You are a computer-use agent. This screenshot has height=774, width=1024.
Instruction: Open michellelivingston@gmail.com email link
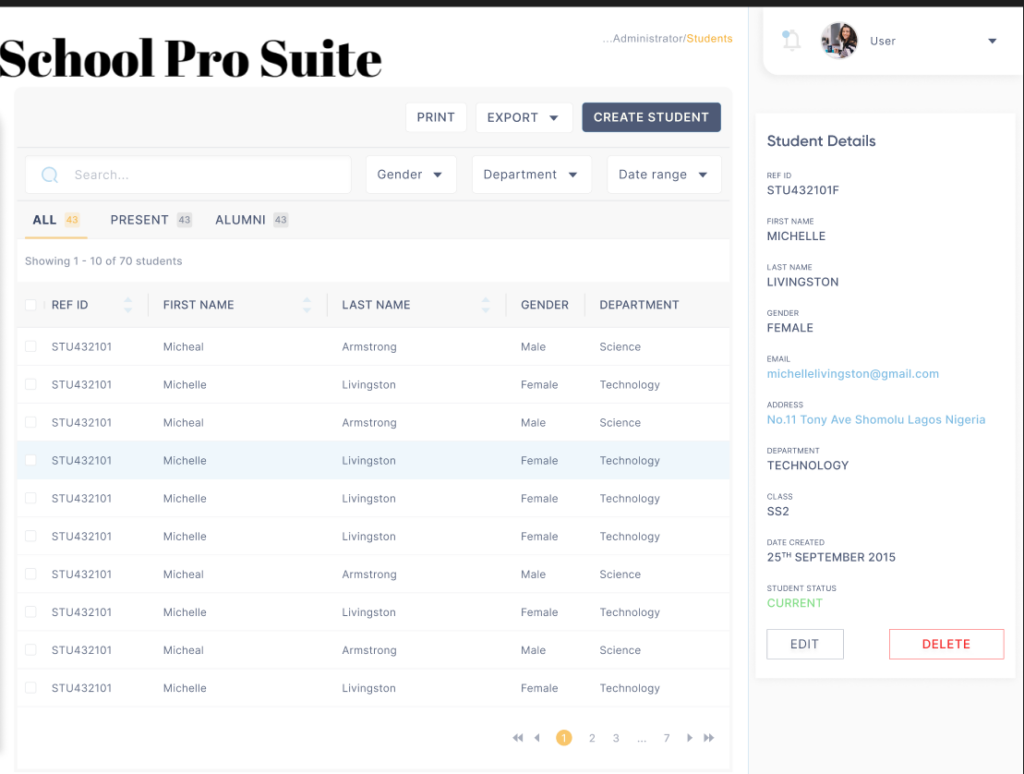[x=853, y=373]
